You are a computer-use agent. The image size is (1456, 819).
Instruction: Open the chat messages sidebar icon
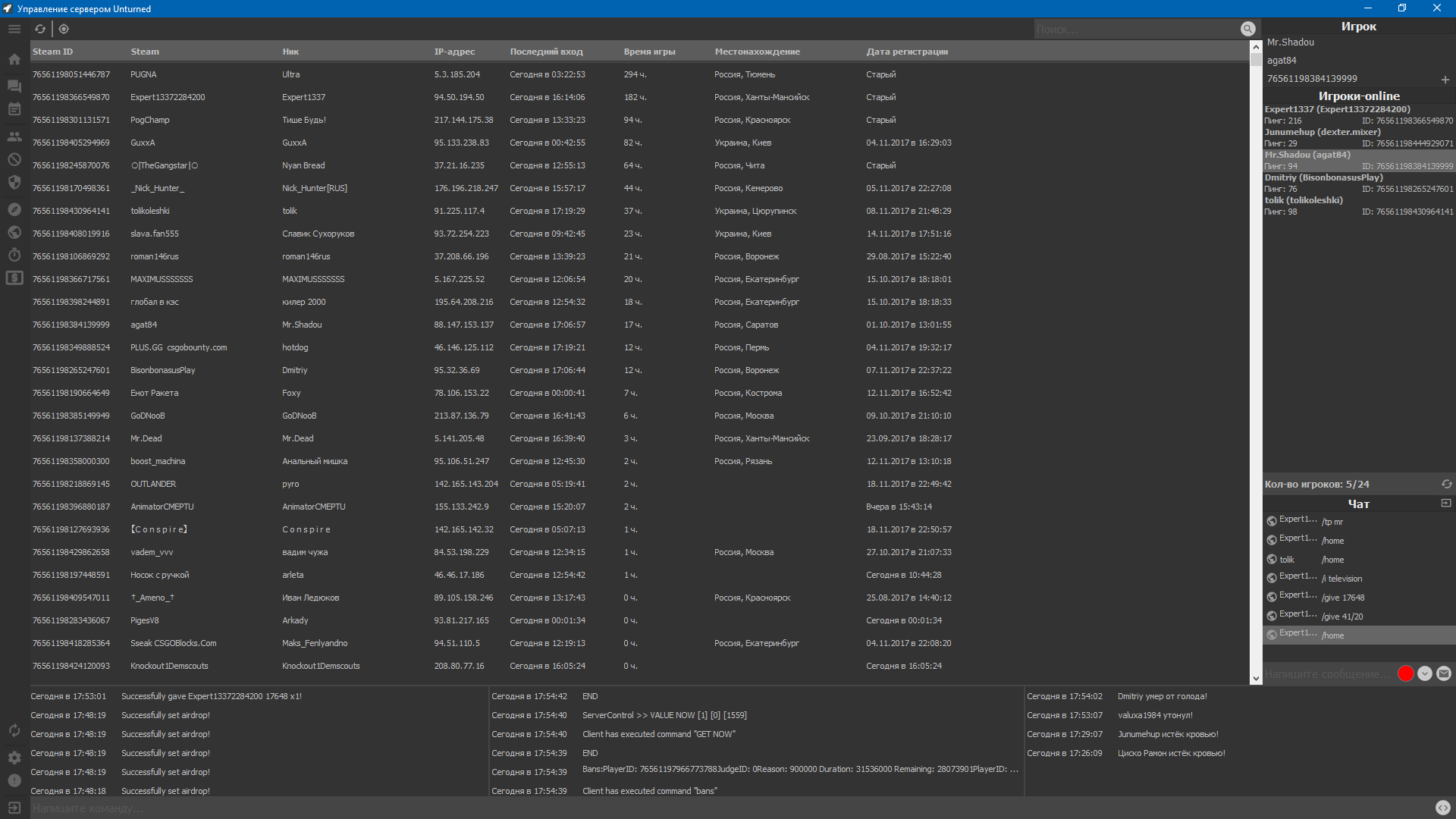tap(14, 86)
